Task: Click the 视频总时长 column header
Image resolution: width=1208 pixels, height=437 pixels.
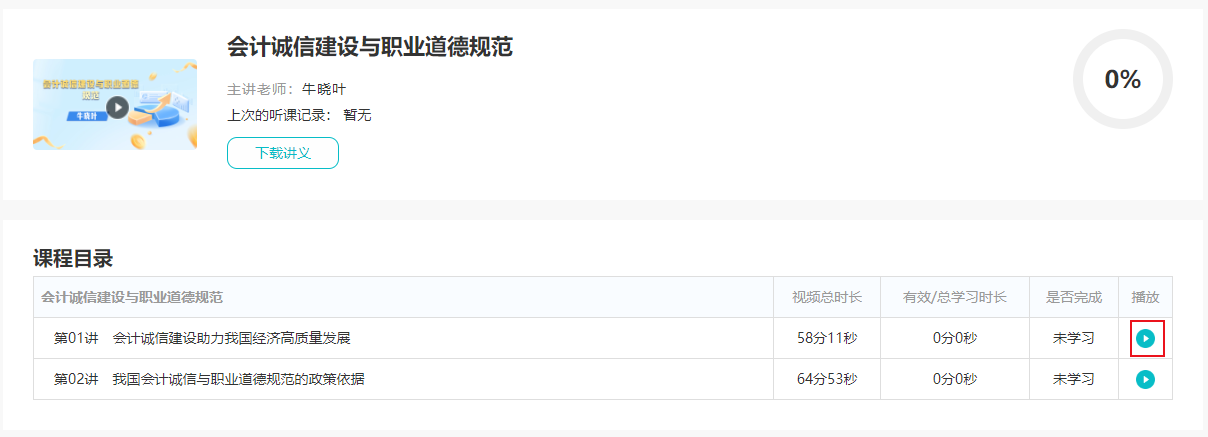Action: (x=827, y=297)
